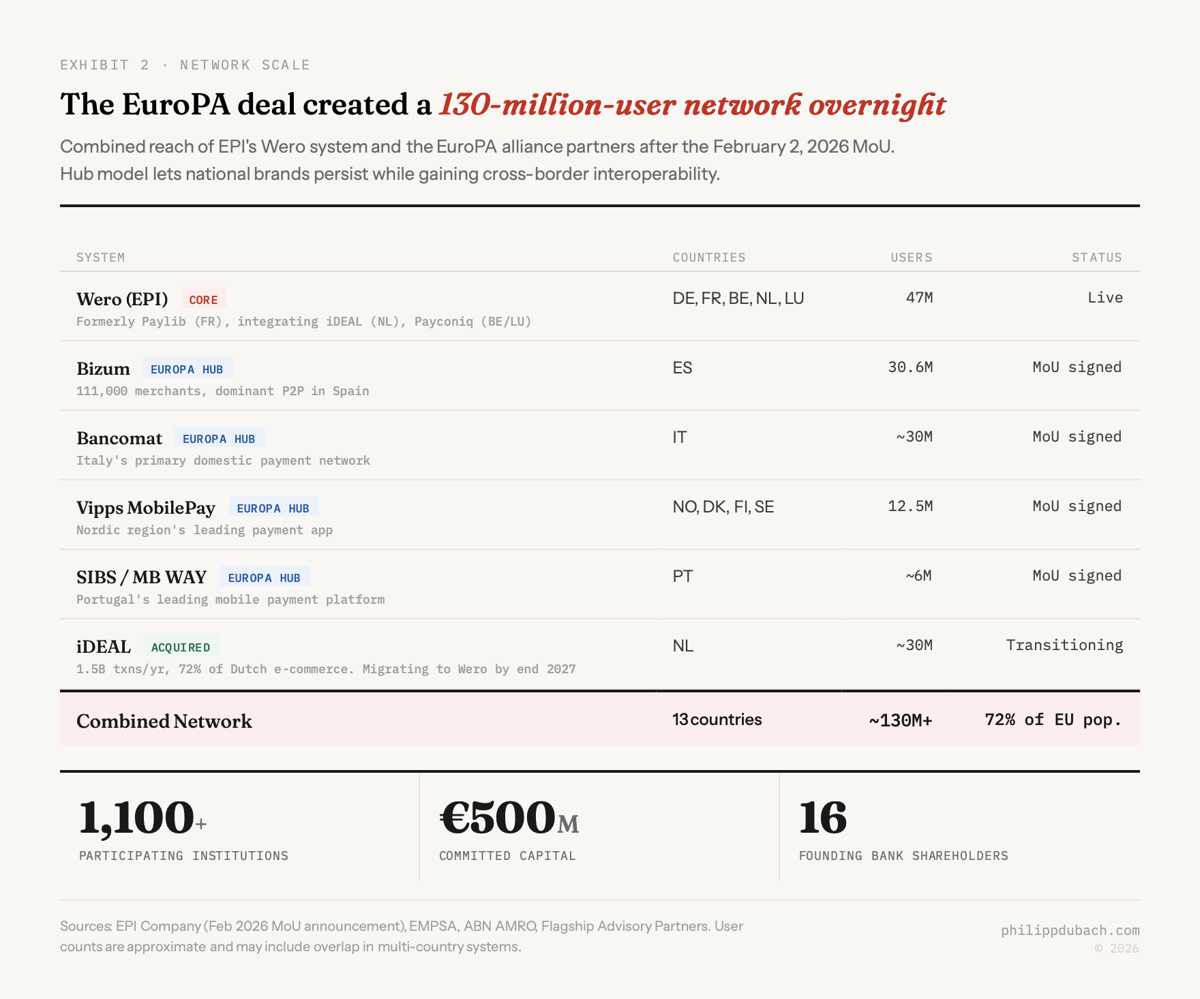Click the 30.6M users value for Bizum
1200x999 pixels.
pyautogui.click(x=910, y=367)
